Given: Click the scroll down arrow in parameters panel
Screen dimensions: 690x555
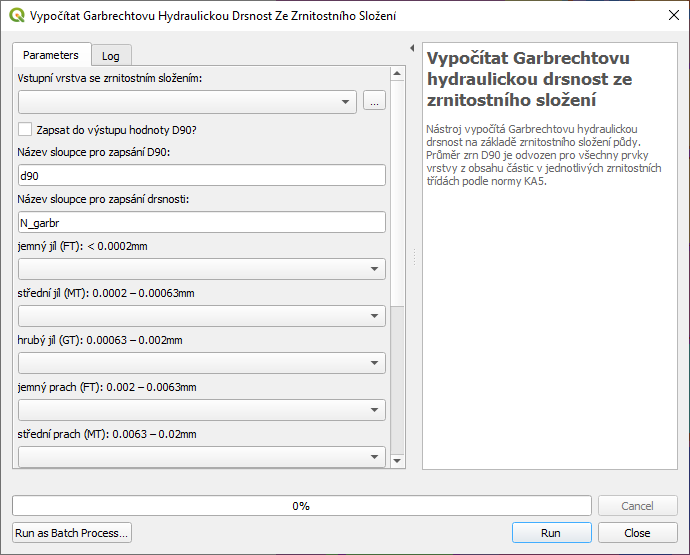Looking at the screenshot, I should pyautogui.click(x=397, y=461).
